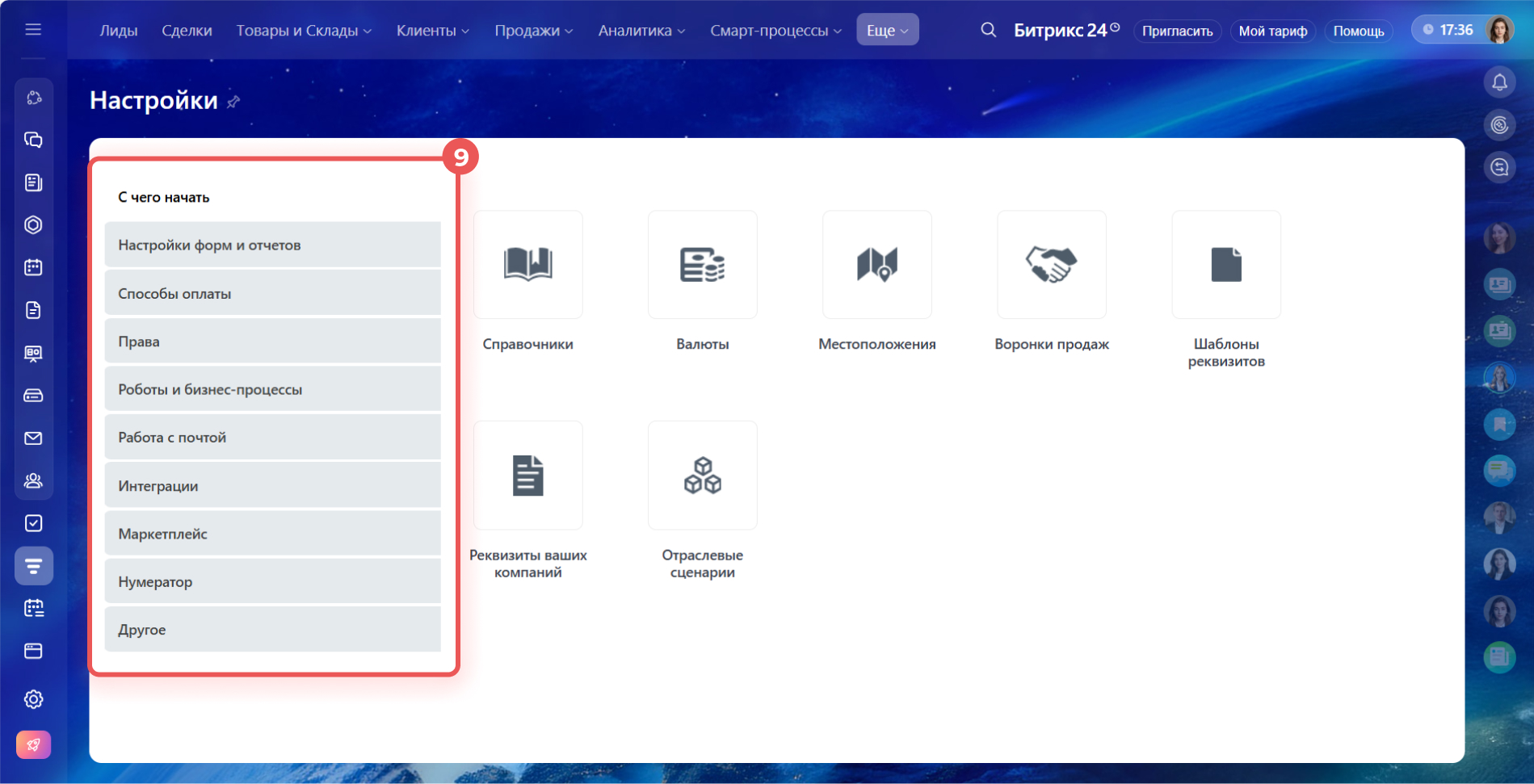Pin the Настройки page with the pin icon
Screen dimensions: 1534x784
[233, 102]
